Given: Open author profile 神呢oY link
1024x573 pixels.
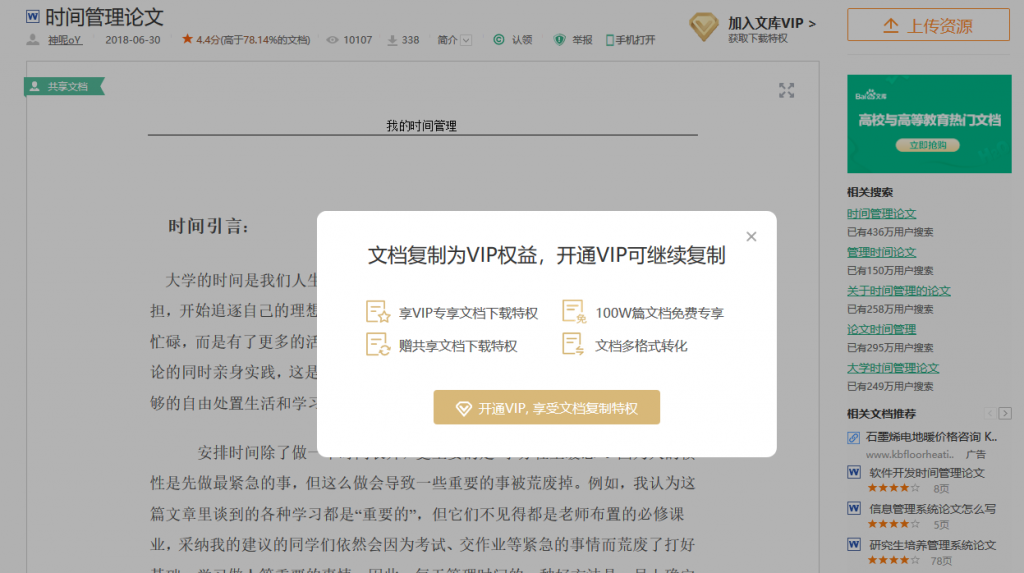Looking at the screenshot, I should 65,40.
